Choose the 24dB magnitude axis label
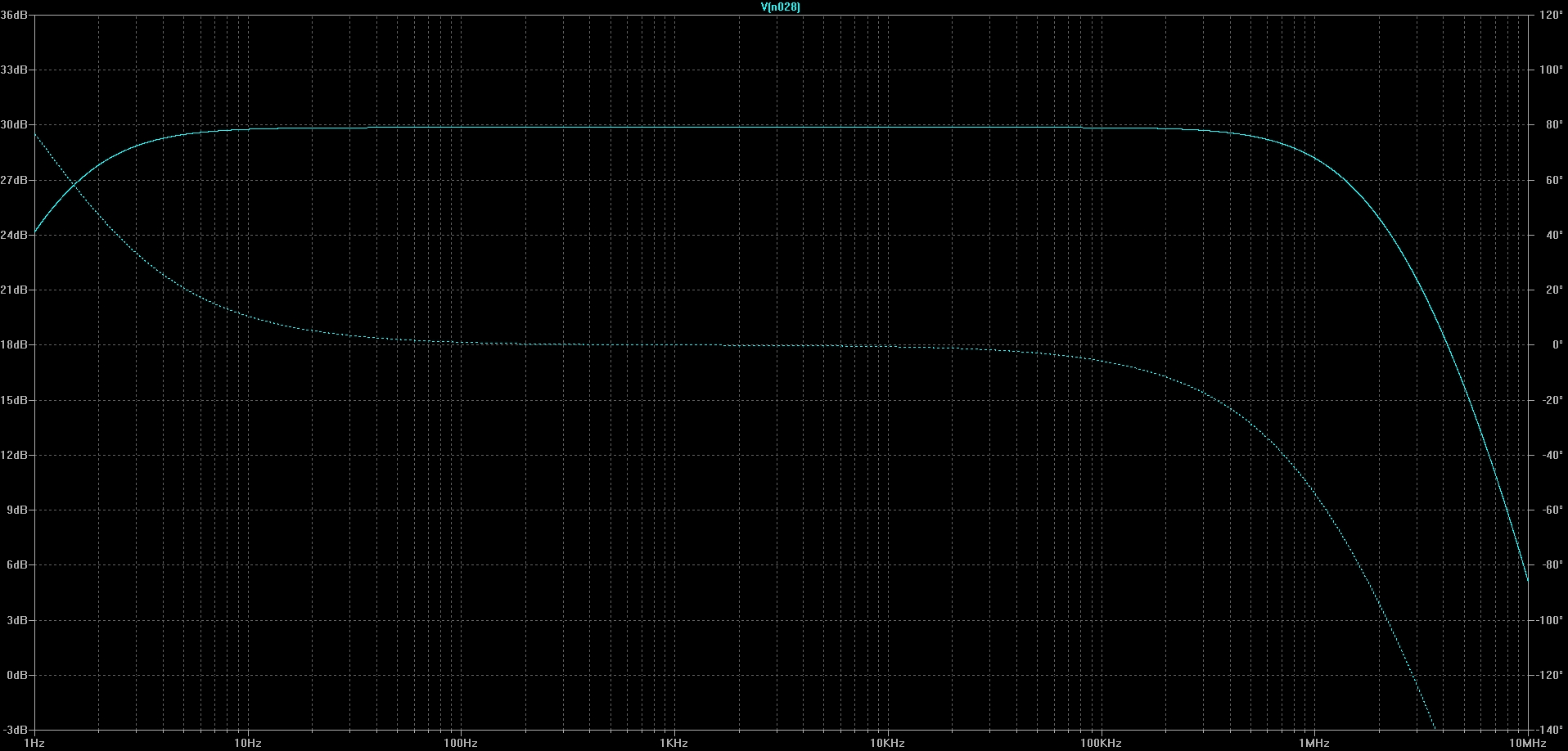The width and height of the screenshot is (1568, 751). click(x=14, y=235)
